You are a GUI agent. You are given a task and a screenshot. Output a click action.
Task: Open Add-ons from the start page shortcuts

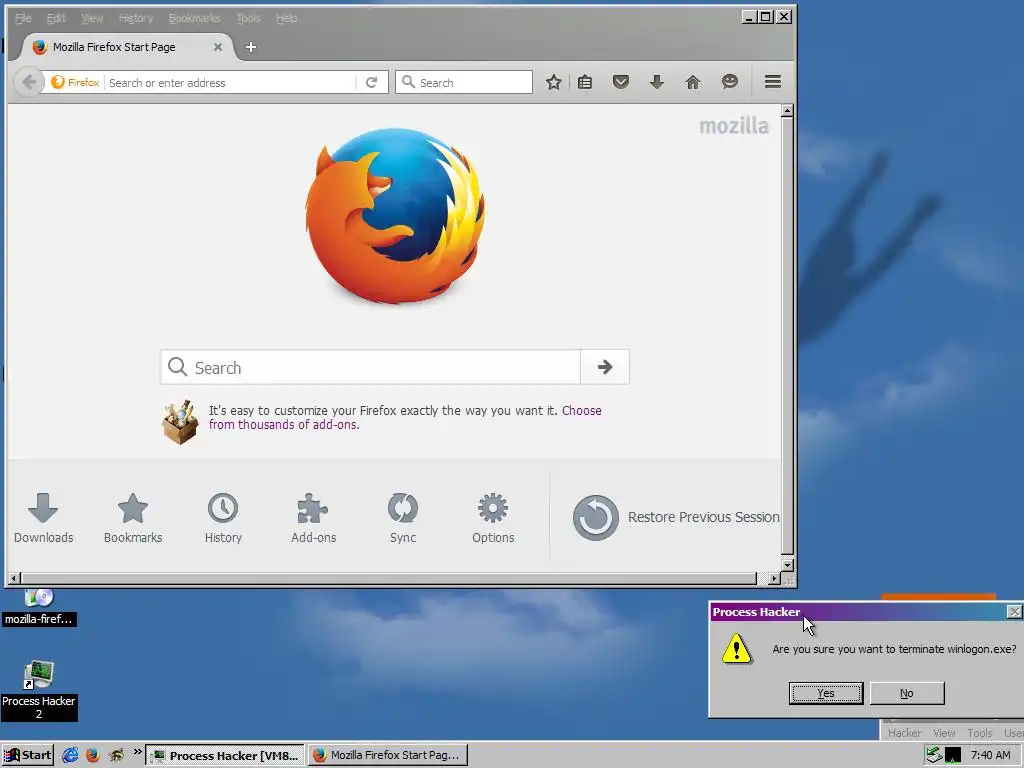click(313, 519)
